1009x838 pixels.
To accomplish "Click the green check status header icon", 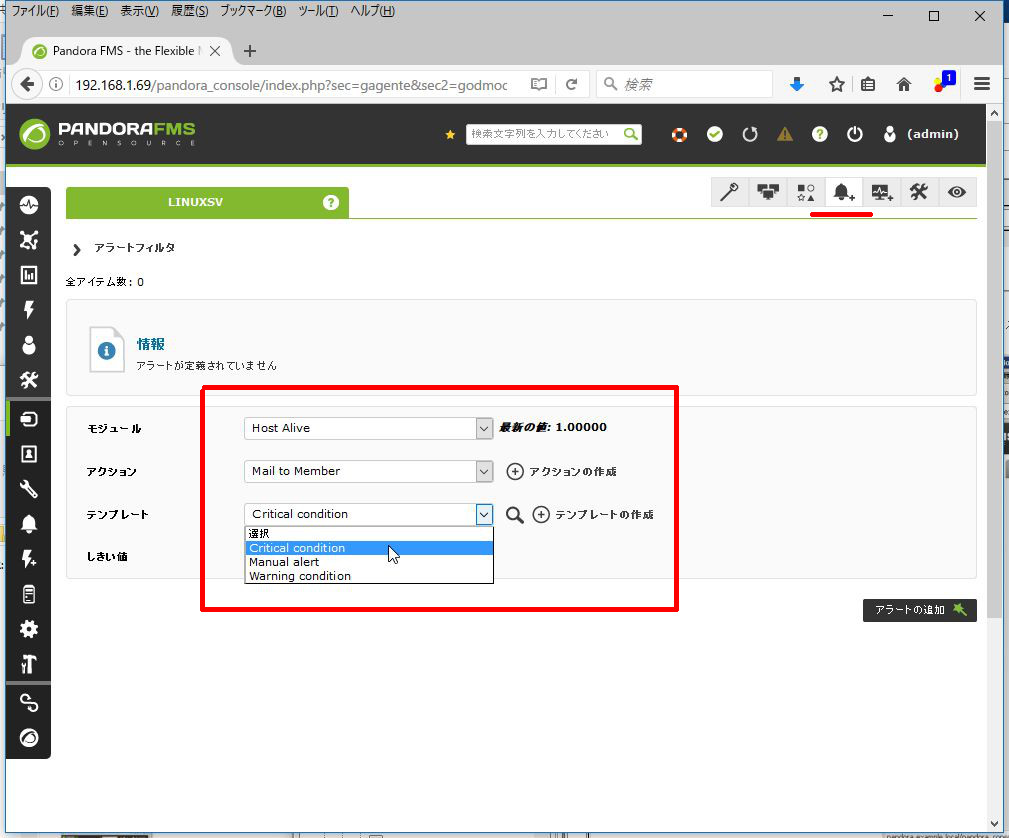I will point(715,134).
